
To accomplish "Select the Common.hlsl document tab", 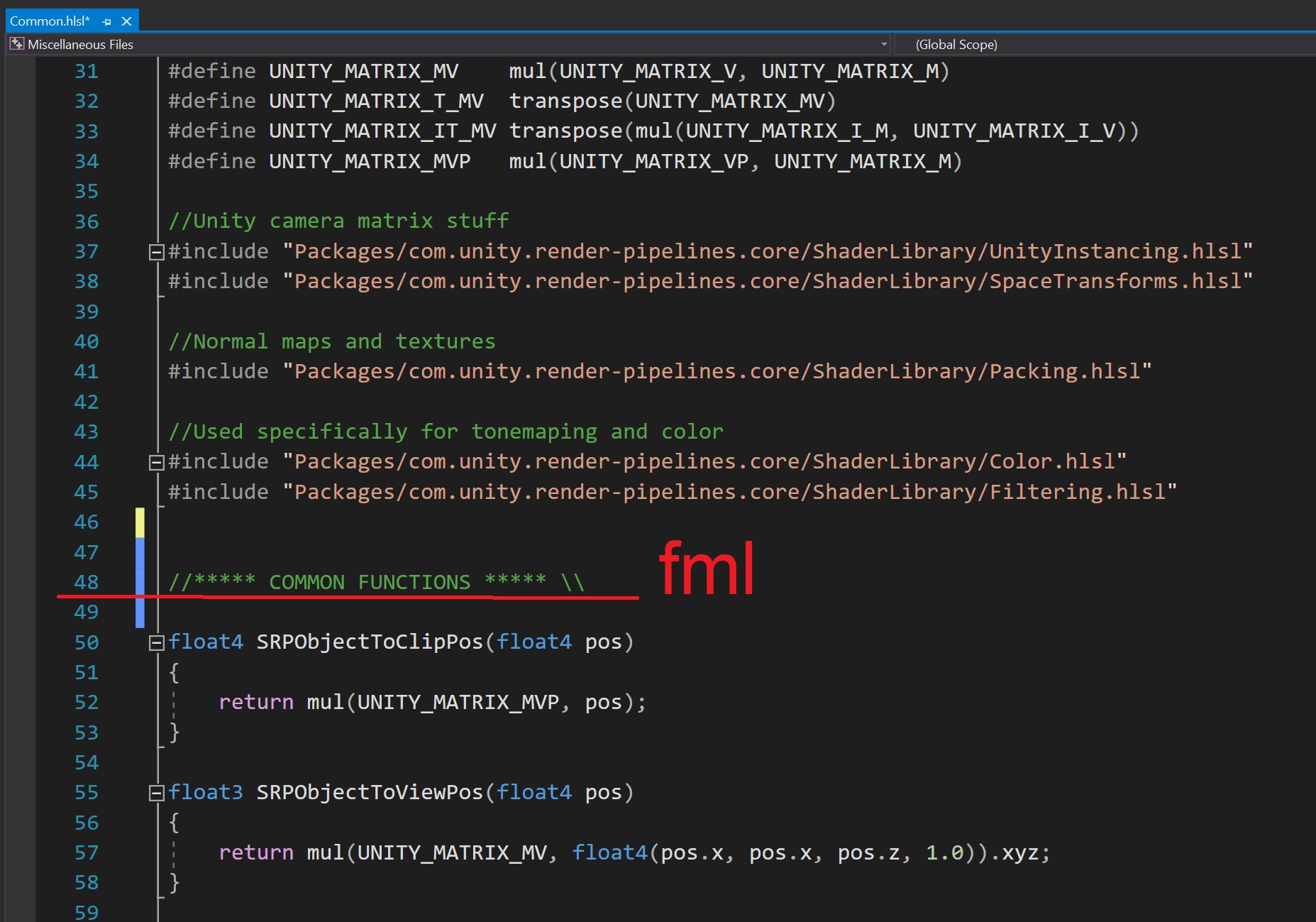I will [50, 21].
